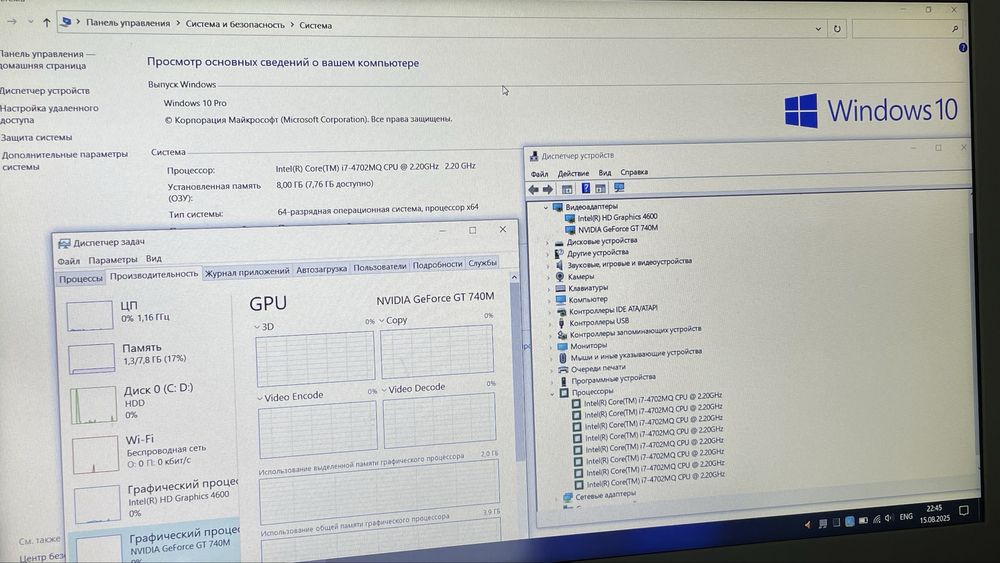This screenshot has width=1000, height=563.
Task: Click the Up arrow in the Explorer address bar
Action: 47,22
